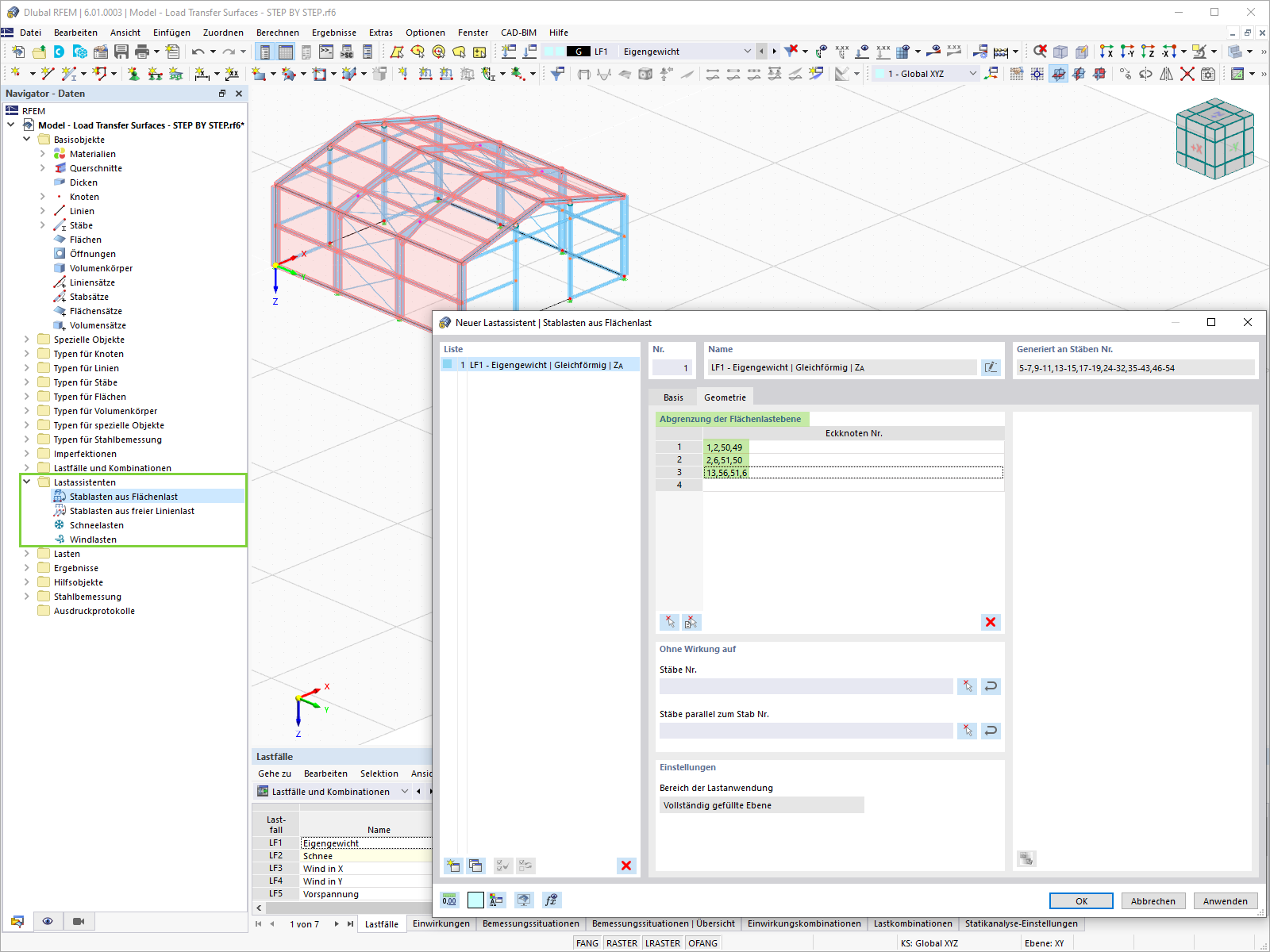Screen dimensions: 1270x952
Task: Delete all load wizards via red X icon
Action: [x=626, y=866]
